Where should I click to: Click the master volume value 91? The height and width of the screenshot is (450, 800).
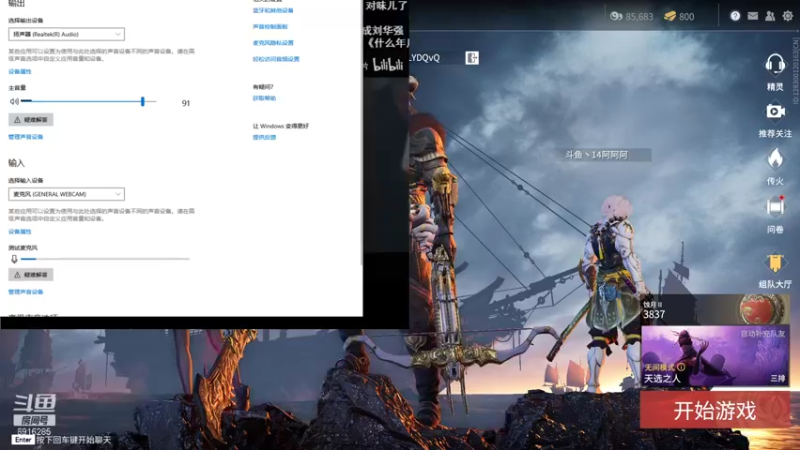[x=186, y=103]
